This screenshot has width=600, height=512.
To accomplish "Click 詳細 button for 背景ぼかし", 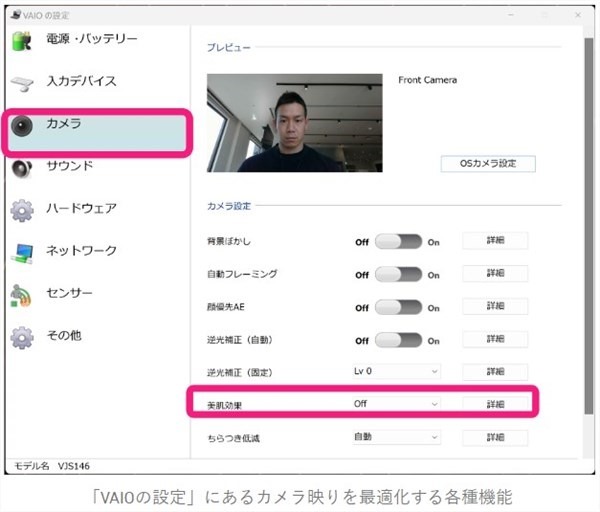I will [495, 240].
